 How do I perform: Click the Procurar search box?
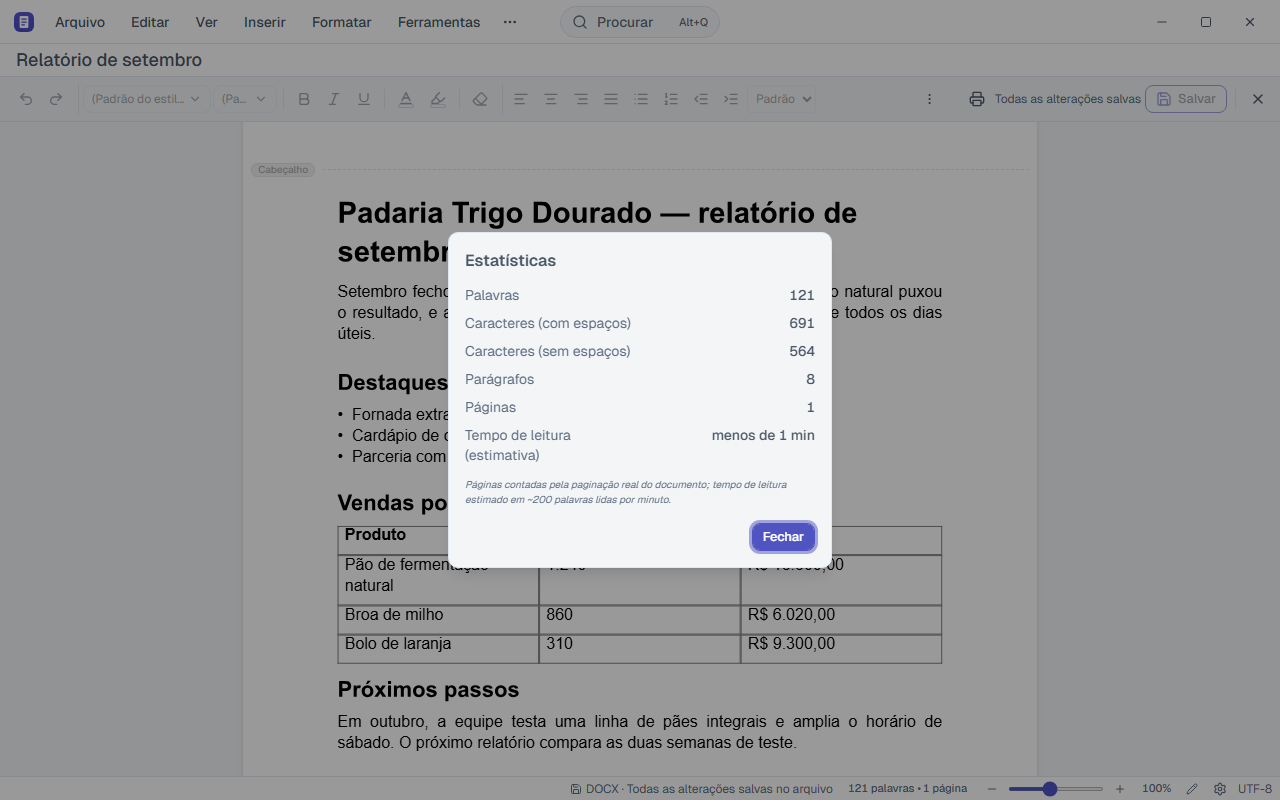coord(640,22)
